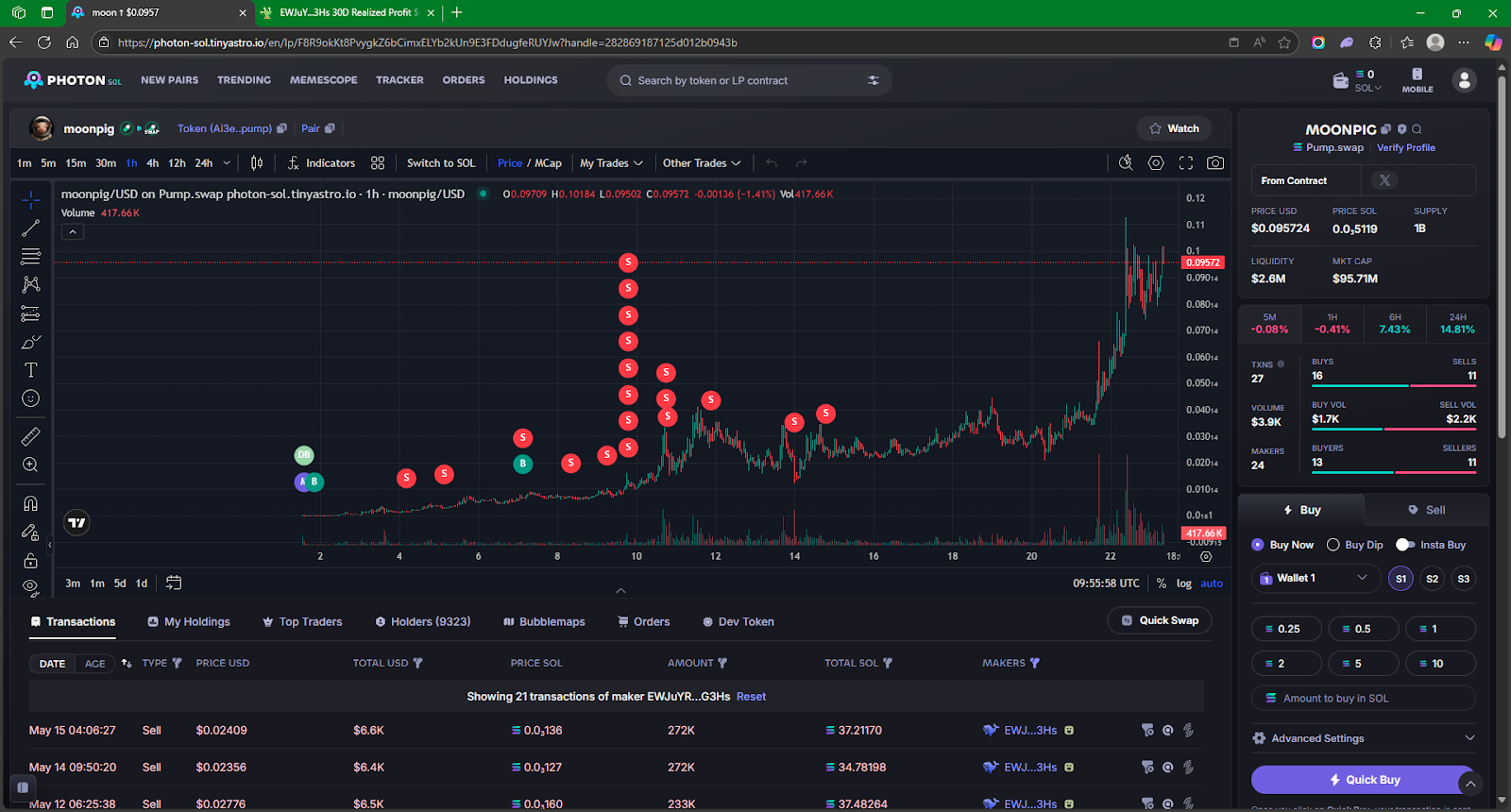The height and width of the screenshot is (812, 1511).
Task: Reset the maker filter via Reset link
Action: click(x=751, y=697)
